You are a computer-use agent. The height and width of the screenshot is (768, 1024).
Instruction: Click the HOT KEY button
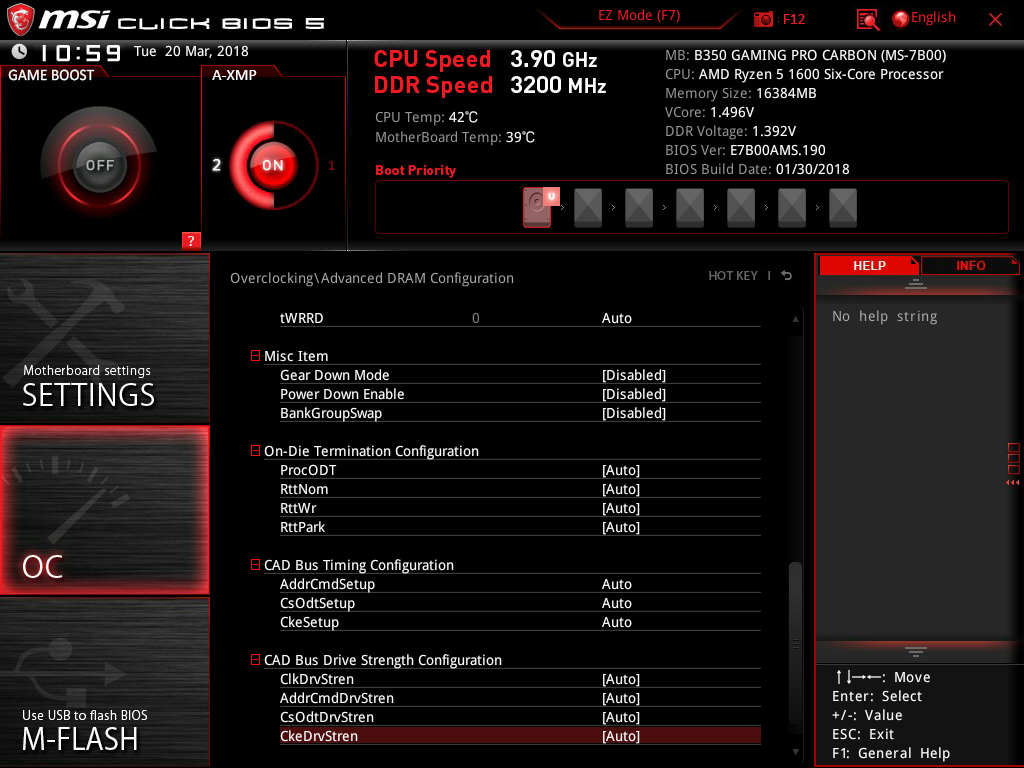point(733,276)
